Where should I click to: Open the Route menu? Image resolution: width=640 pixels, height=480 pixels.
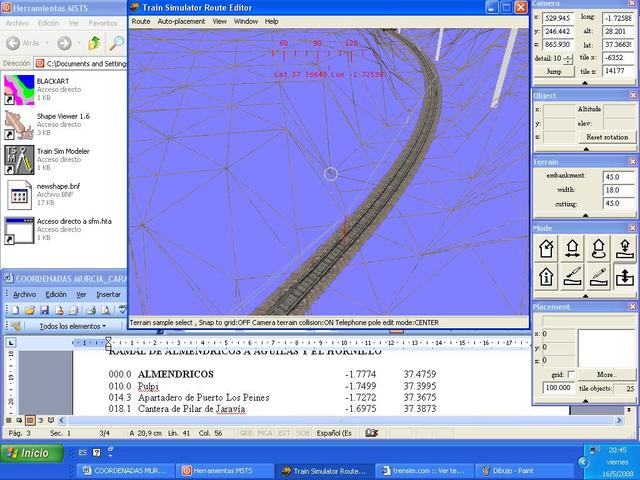(x=141, y=21)
